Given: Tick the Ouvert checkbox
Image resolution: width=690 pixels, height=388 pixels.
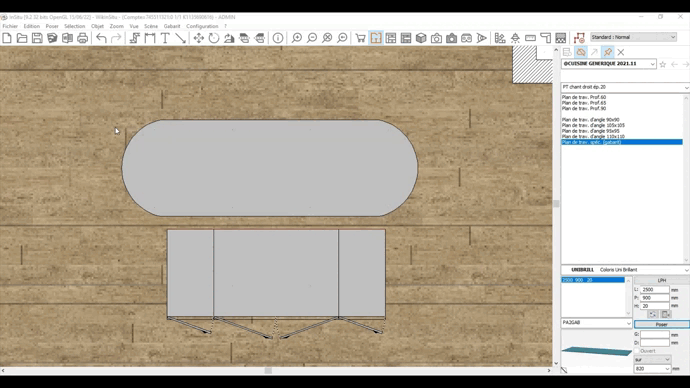Looking at the screenshot, I should pyautogui.click(x=637, y=351).
